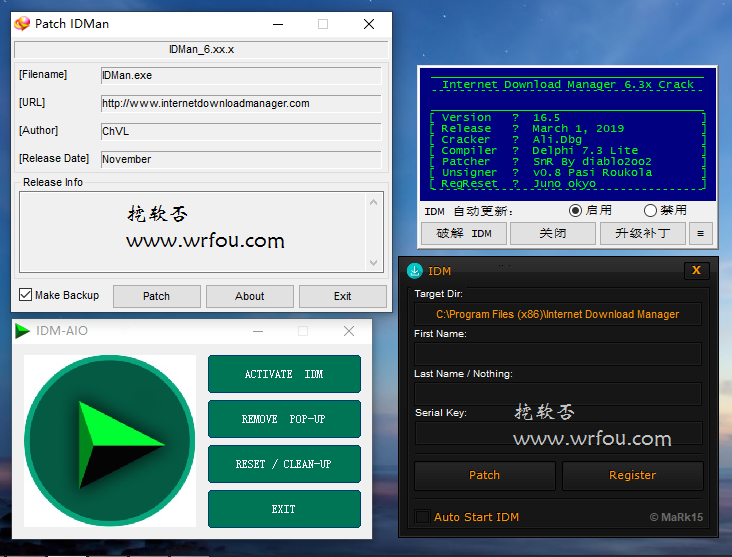Click orange Patch button in dark IDM window

[485, 475]
